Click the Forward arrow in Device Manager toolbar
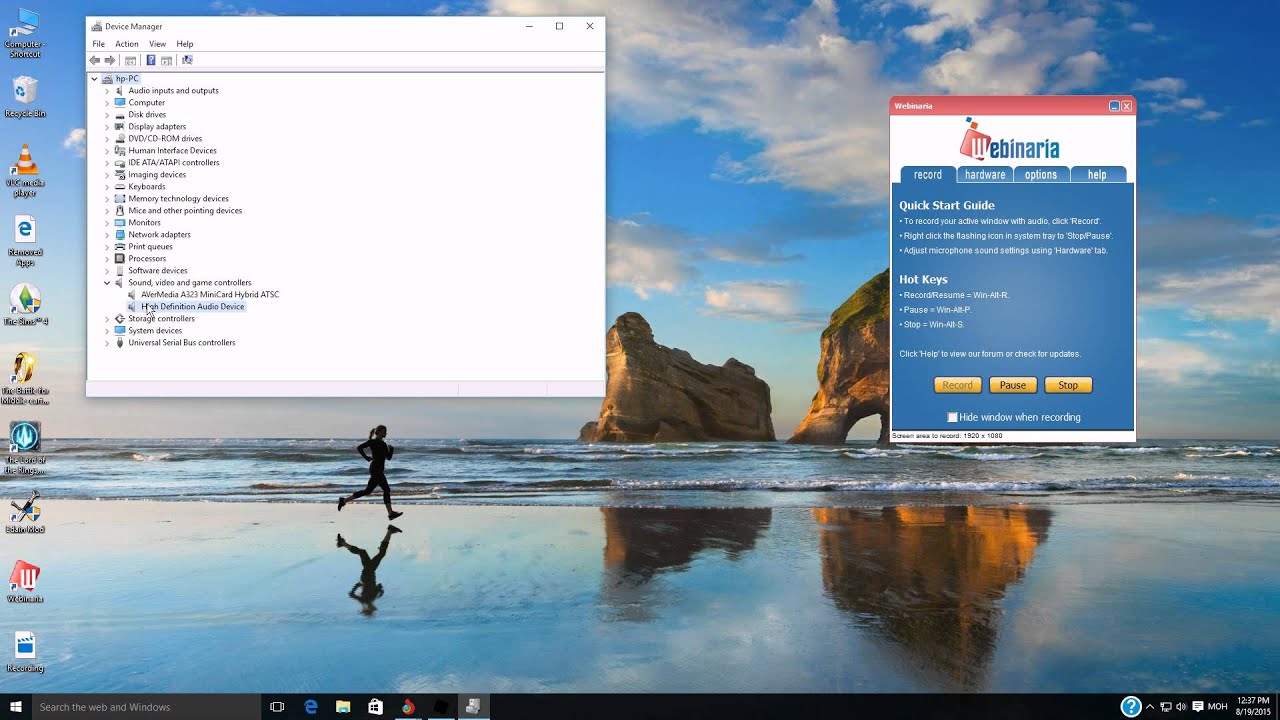Screen dimensions: 1280x720 [110, 60]
